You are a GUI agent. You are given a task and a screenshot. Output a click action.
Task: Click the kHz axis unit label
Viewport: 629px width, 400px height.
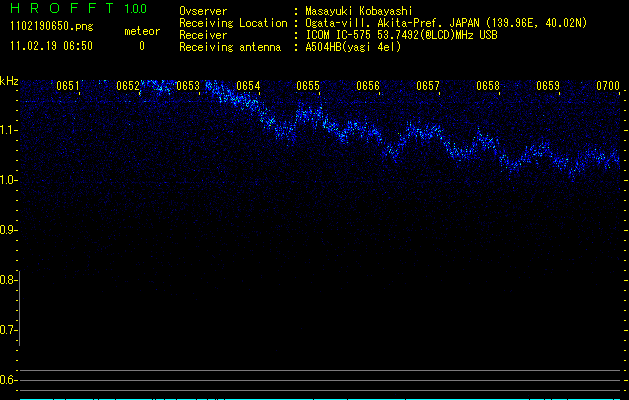click(9, 81)
